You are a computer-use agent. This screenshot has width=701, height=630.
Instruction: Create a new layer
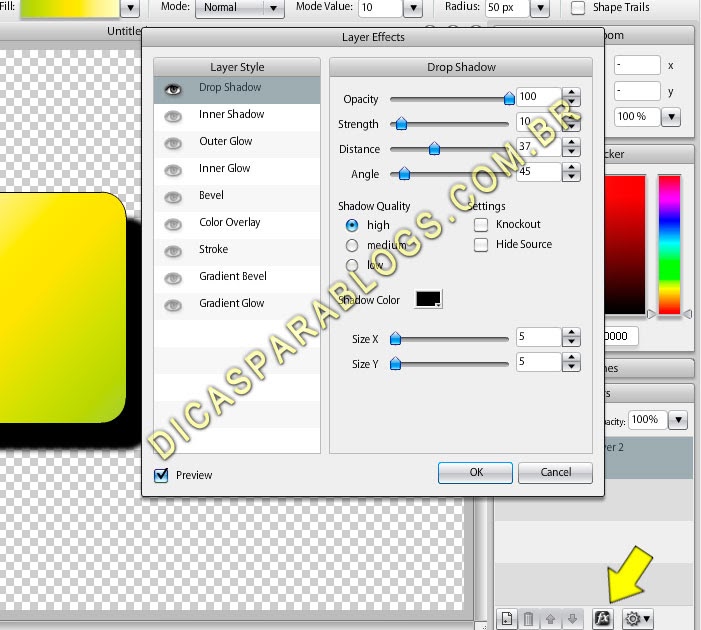(507, 619)
